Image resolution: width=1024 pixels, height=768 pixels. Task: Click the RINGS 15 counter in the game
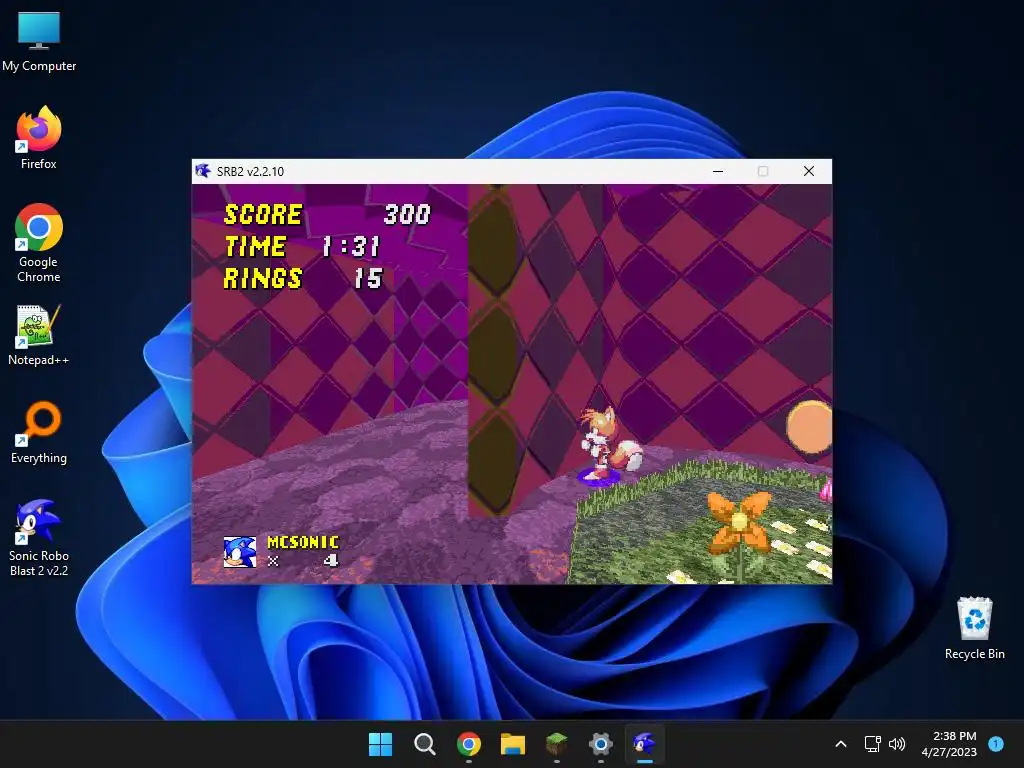tap(303, 278)
